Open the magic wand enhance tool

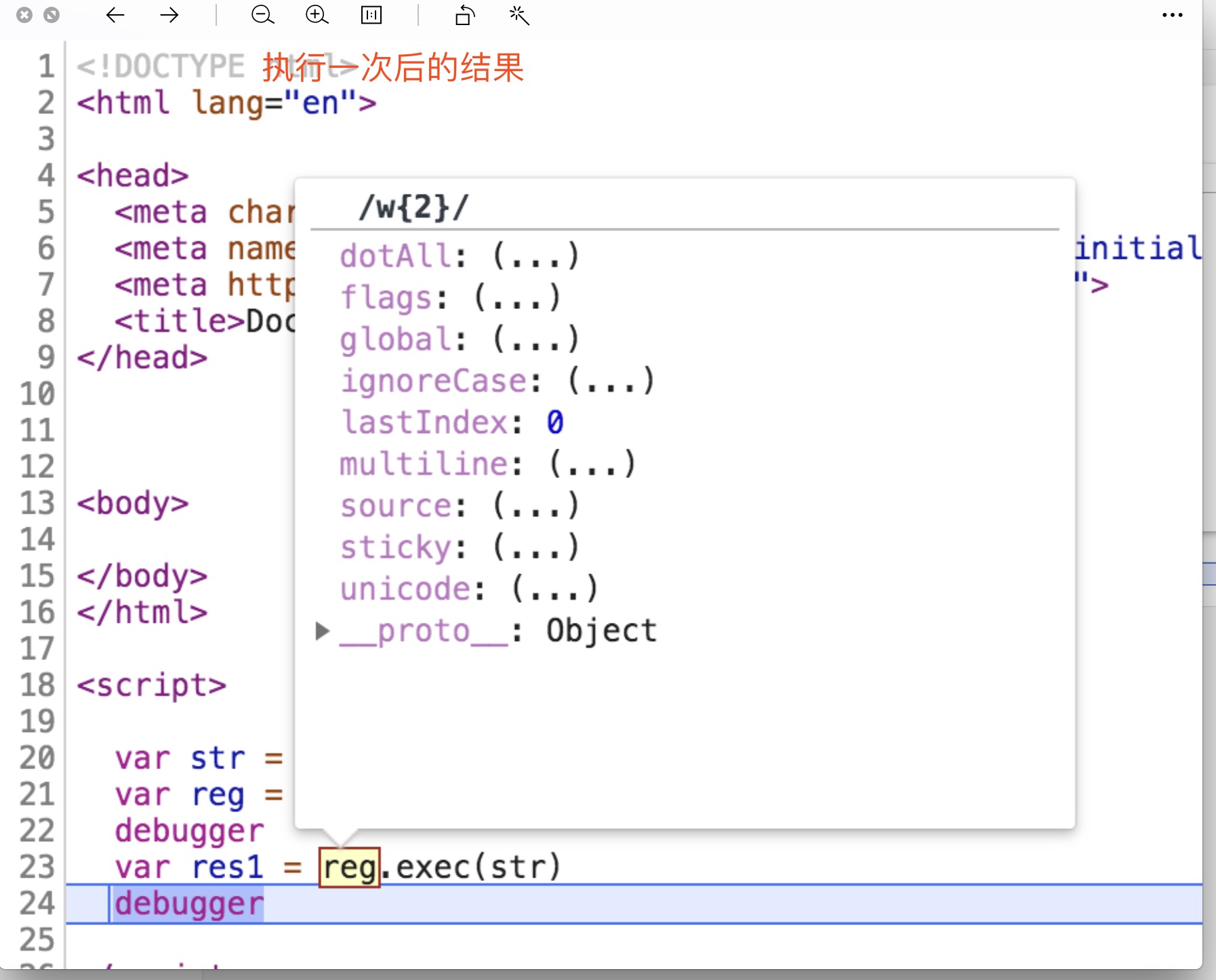tap(519, 15)
